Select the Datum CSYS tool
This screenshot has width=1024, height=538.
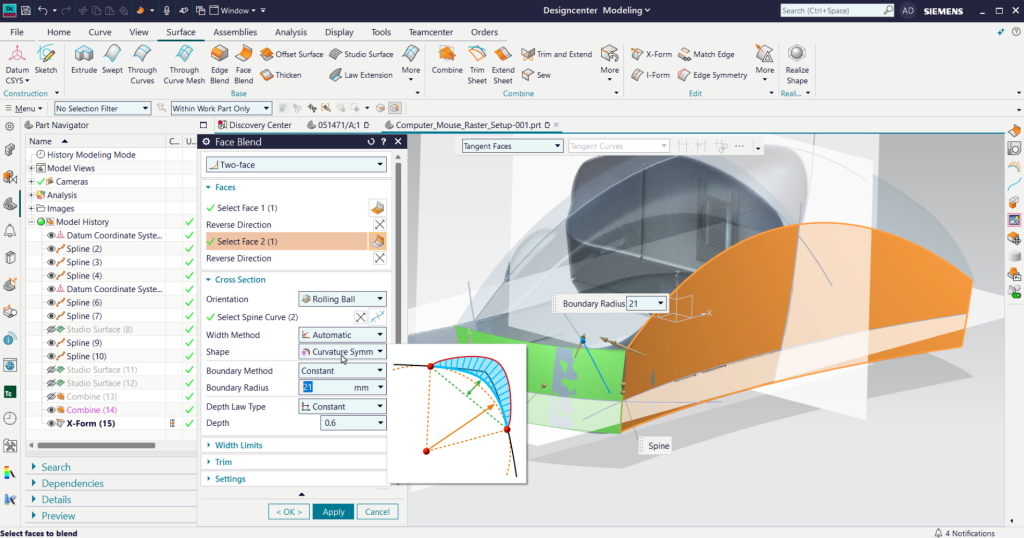pos(17,64)
